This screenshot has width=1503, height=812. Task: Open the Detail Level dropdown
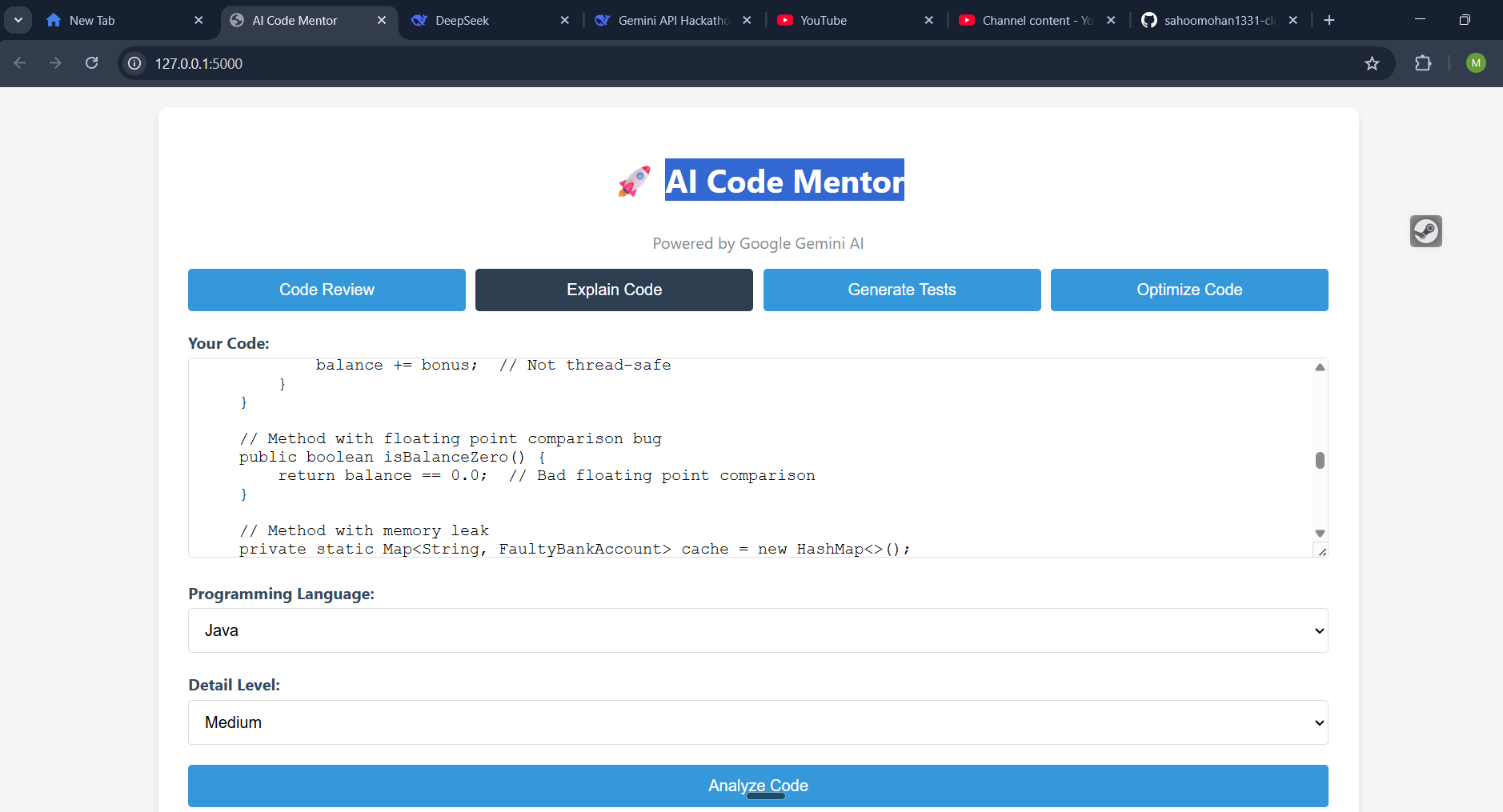(x=758, y=722)
